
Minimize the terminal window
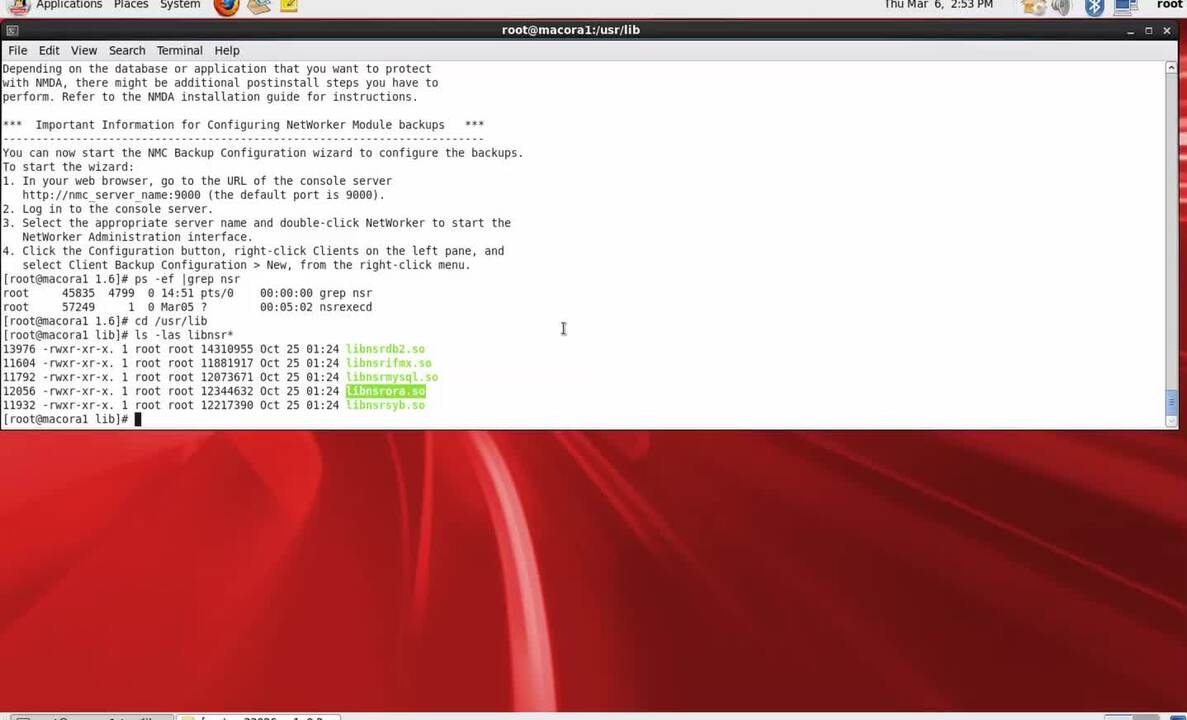pos(1130,30)
